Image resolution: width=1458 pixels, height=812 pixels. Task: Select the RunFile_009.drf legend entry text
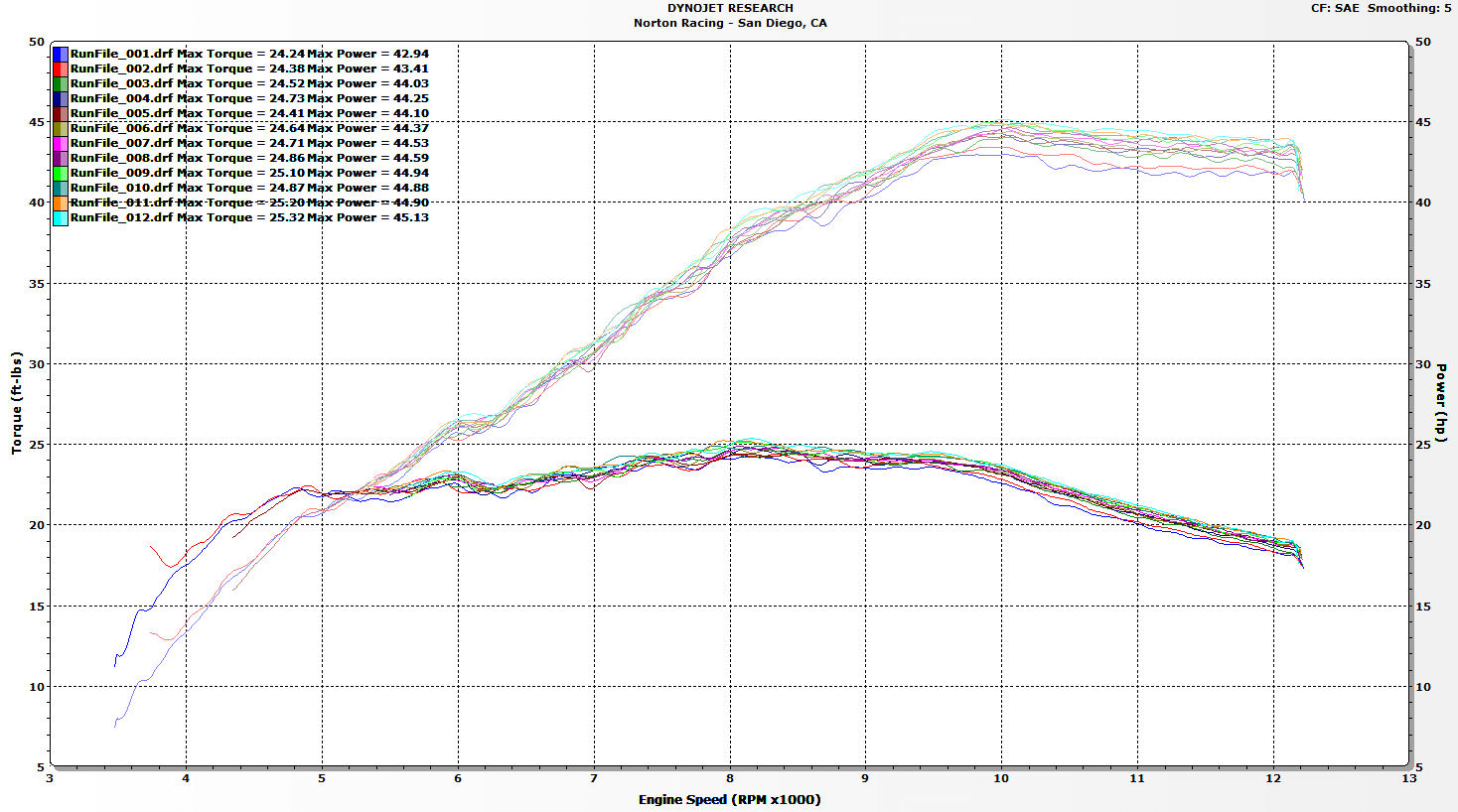249,173
